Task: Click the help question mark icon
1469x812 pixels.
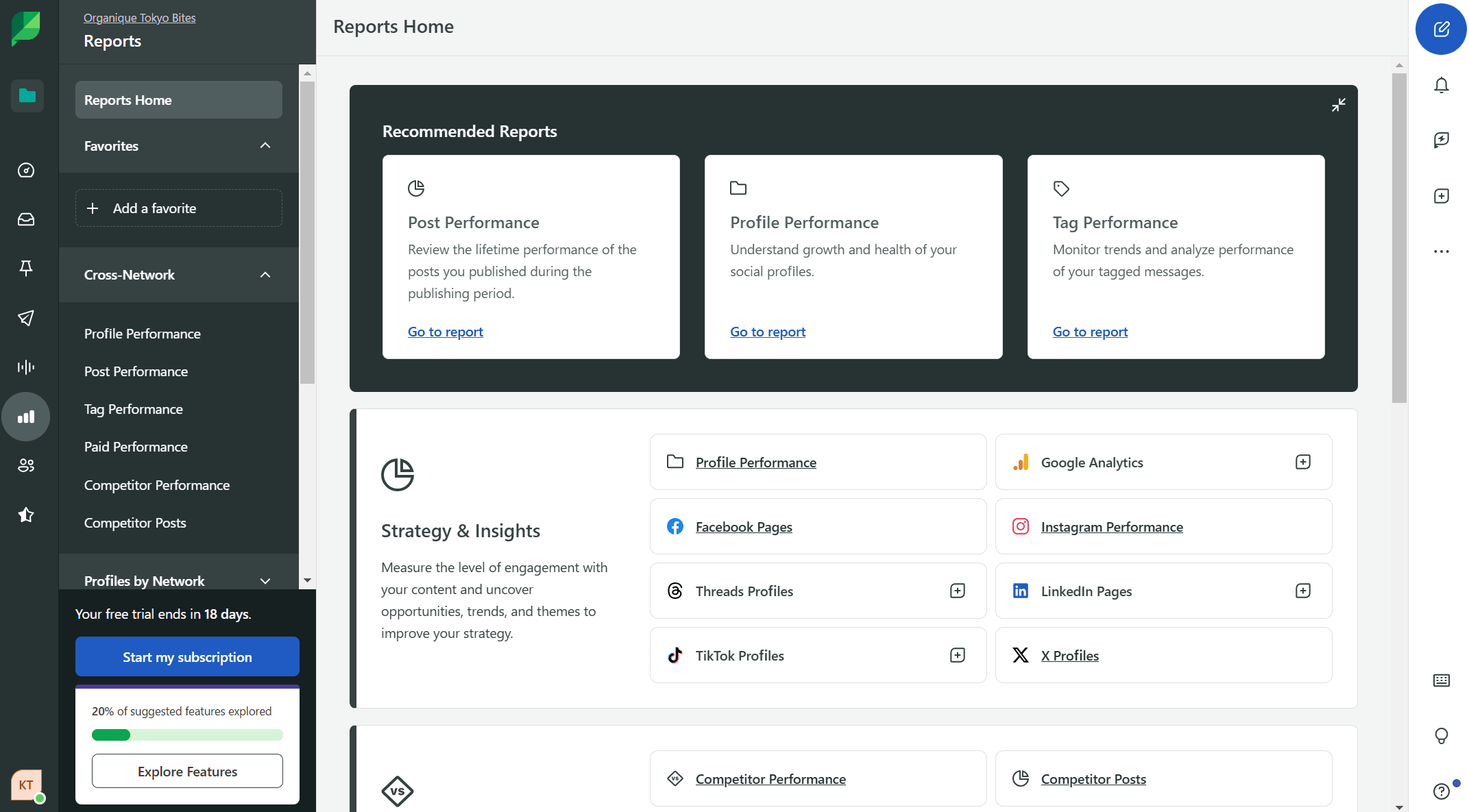Action: 1441,791
